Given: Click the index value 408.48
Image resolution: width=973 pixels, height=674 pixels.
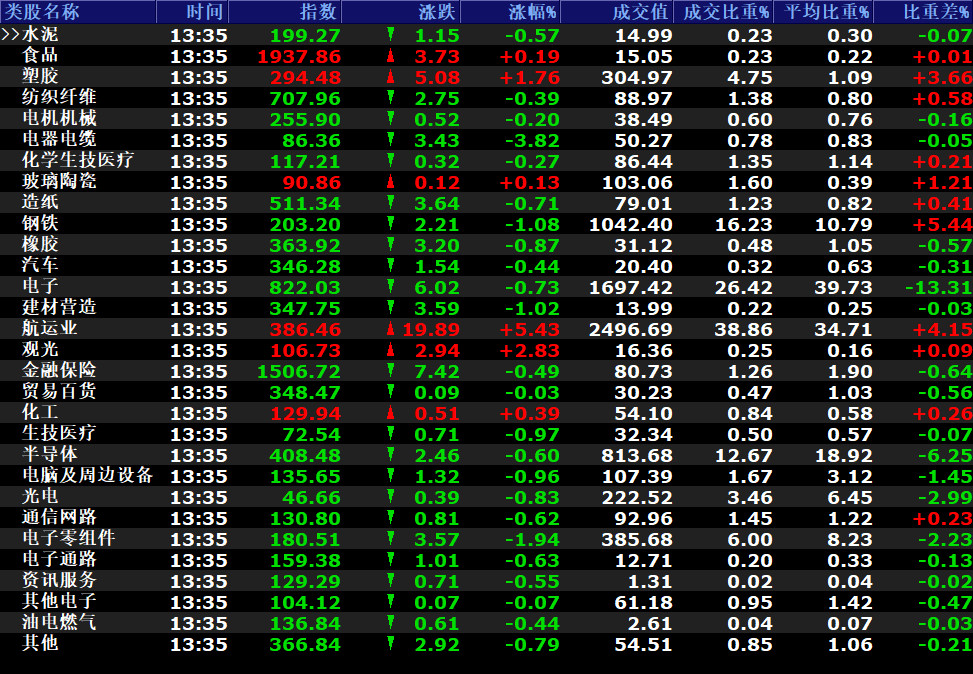Looking at the screenshot, I should [x=305, y=456].
